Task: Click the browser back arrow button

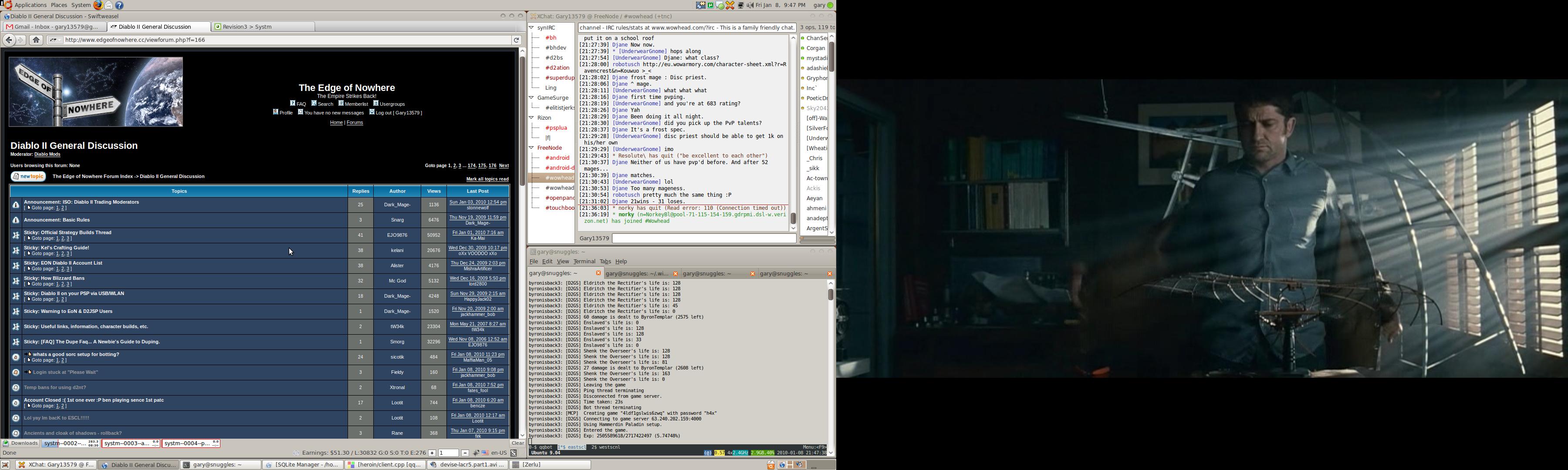Action: coord(9,40)
